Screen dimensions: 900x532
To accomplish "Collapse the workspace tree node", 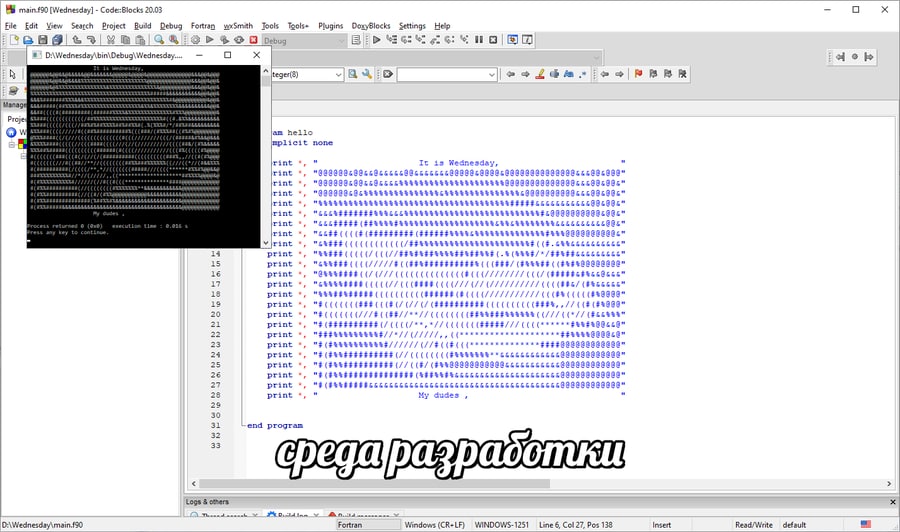I will (11, 145).
